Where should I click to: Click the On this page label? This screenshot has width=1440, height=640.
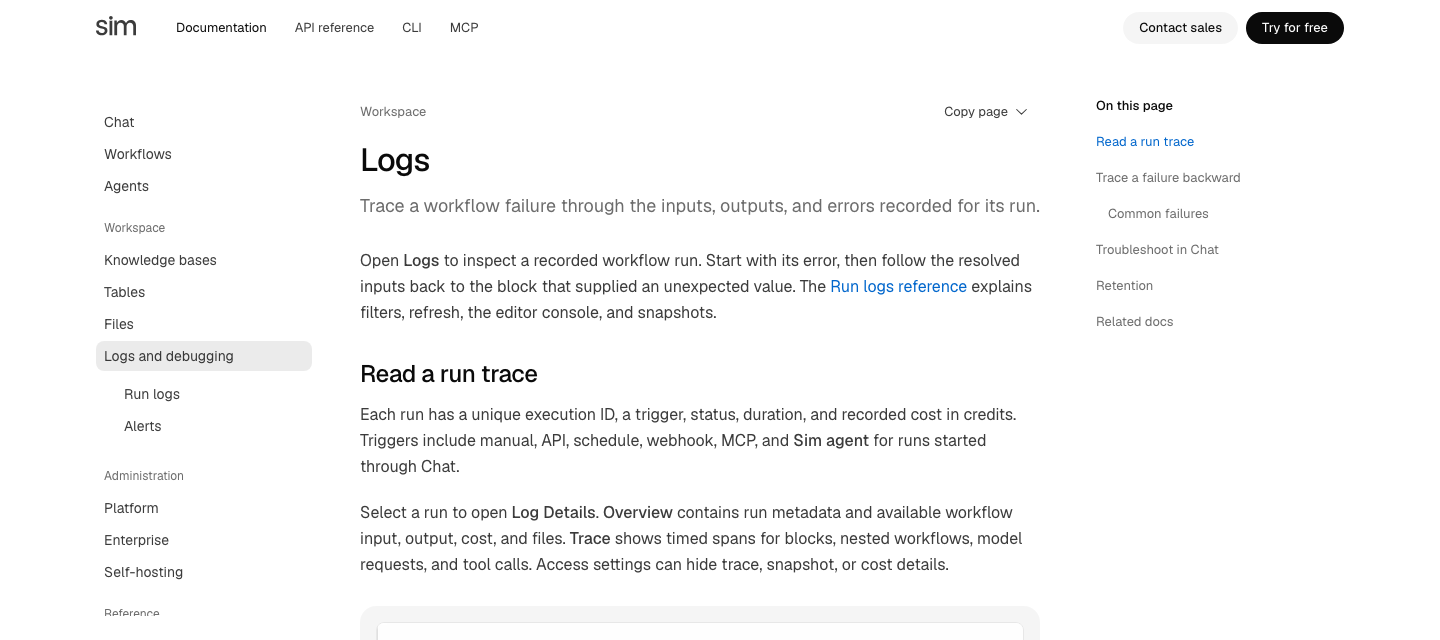coord(1134,106)
